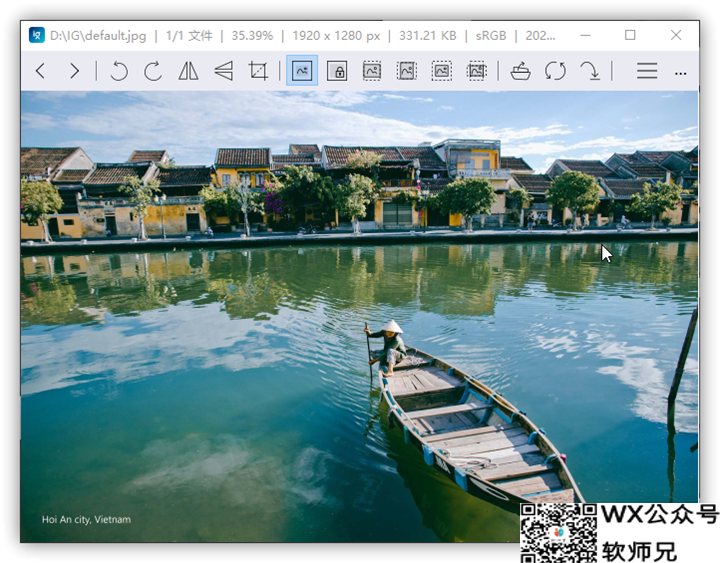Screen dimensions: 720x563
Task: Expand the toolbar overflow ellipsis
Action: coord(681,73)
